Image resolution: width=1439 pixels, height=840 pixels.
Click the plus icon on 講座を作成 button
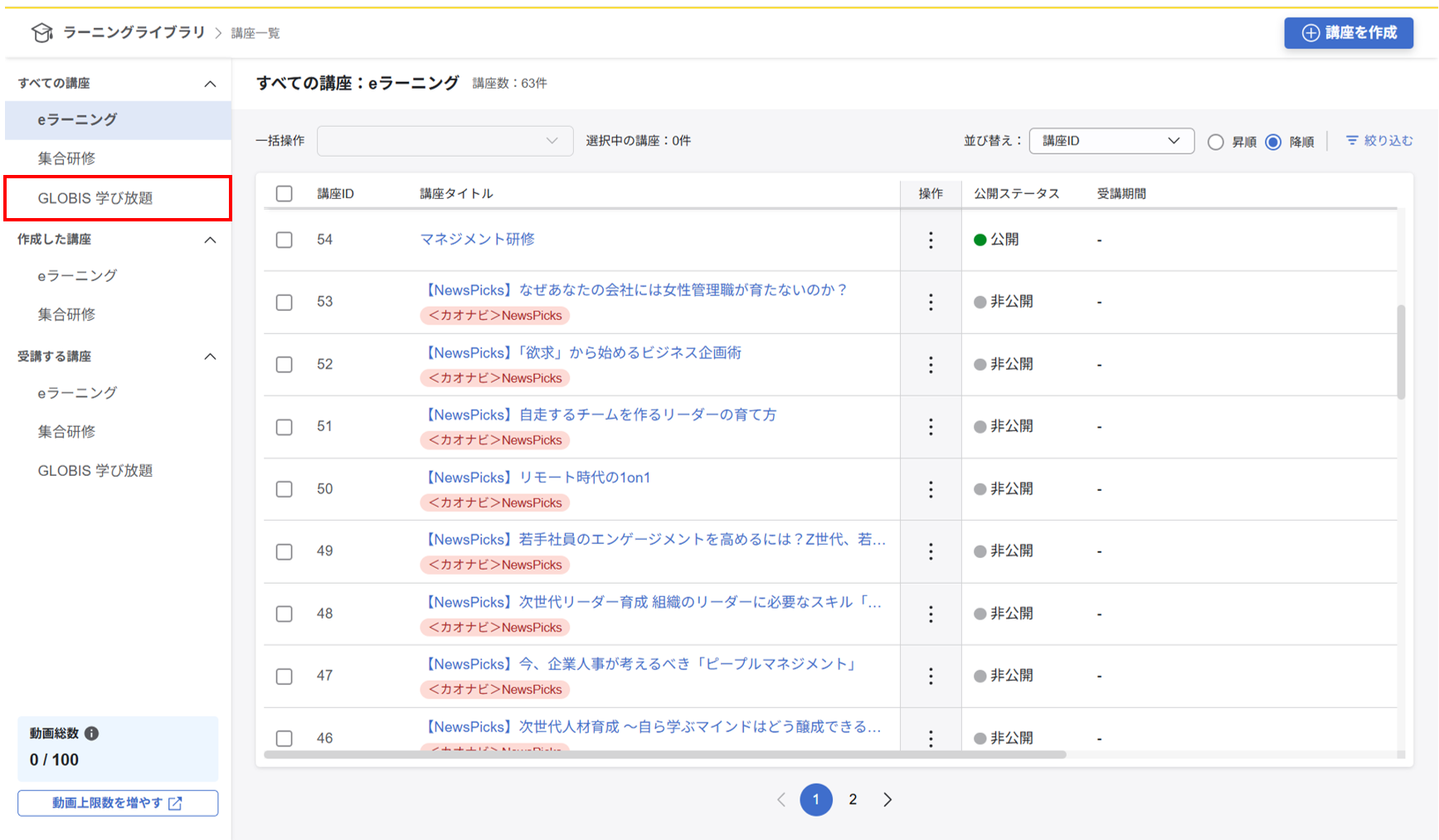click(x=1310, y=33)
